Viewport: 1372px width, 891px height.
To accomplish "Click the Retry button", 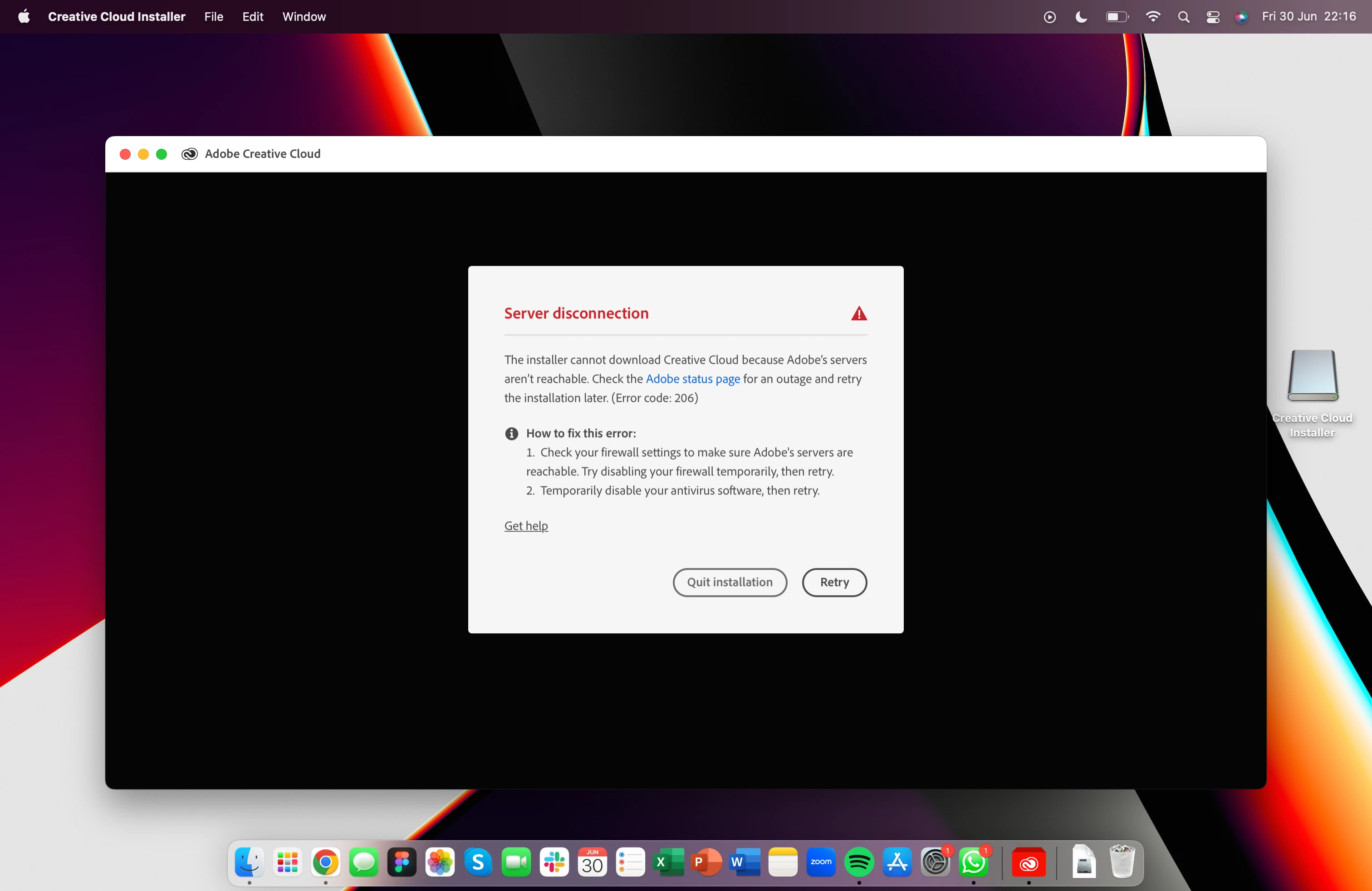I will (x=833, y=582).
